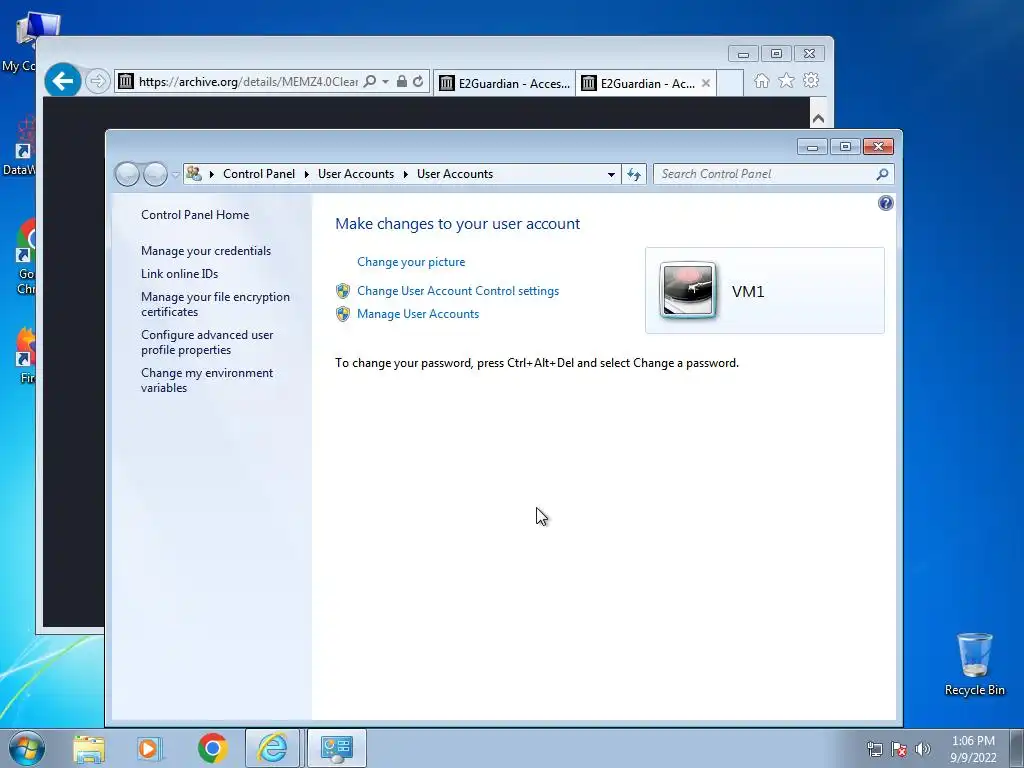Click the Internet Explorer forward arrow button

point(97,81)
